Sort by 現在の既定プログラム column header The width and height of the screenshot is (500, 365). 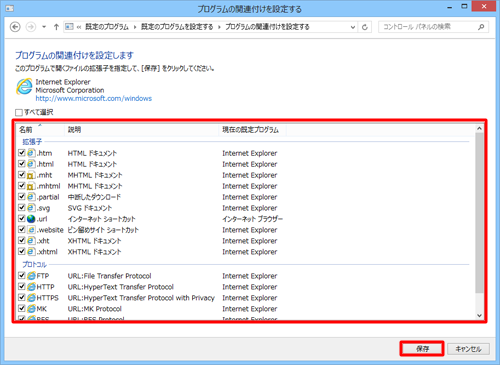[252, 130]
